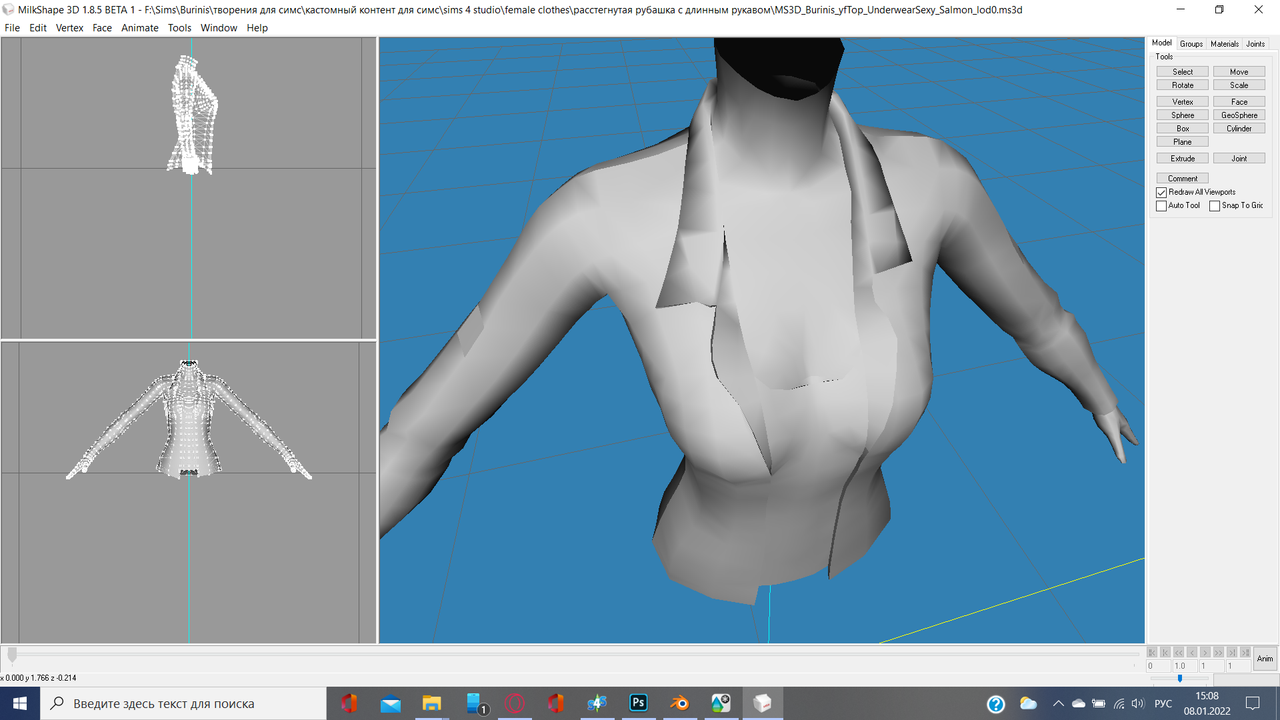Activate the Rotate tool button

1183,85
